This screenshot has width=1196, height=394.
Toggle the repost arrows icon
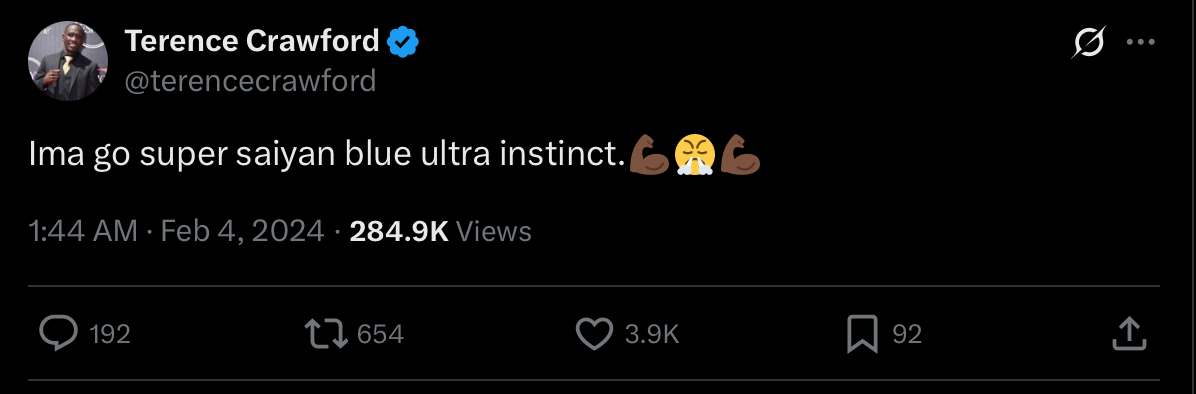point(326,334)
